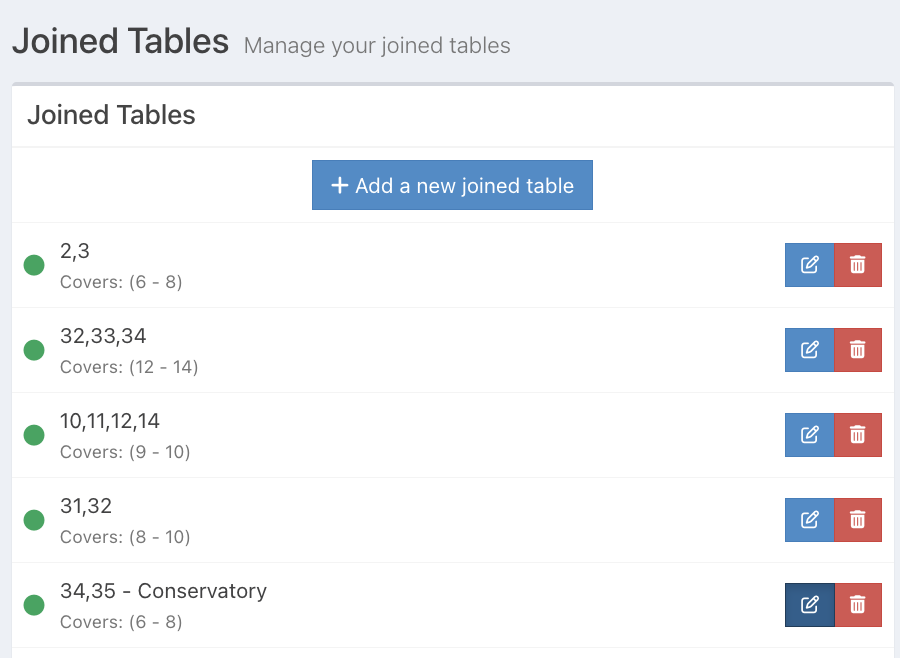Viewport: 900px width, 658px height.
Task: Click Add a new joined table button
Action: [452, 185]
